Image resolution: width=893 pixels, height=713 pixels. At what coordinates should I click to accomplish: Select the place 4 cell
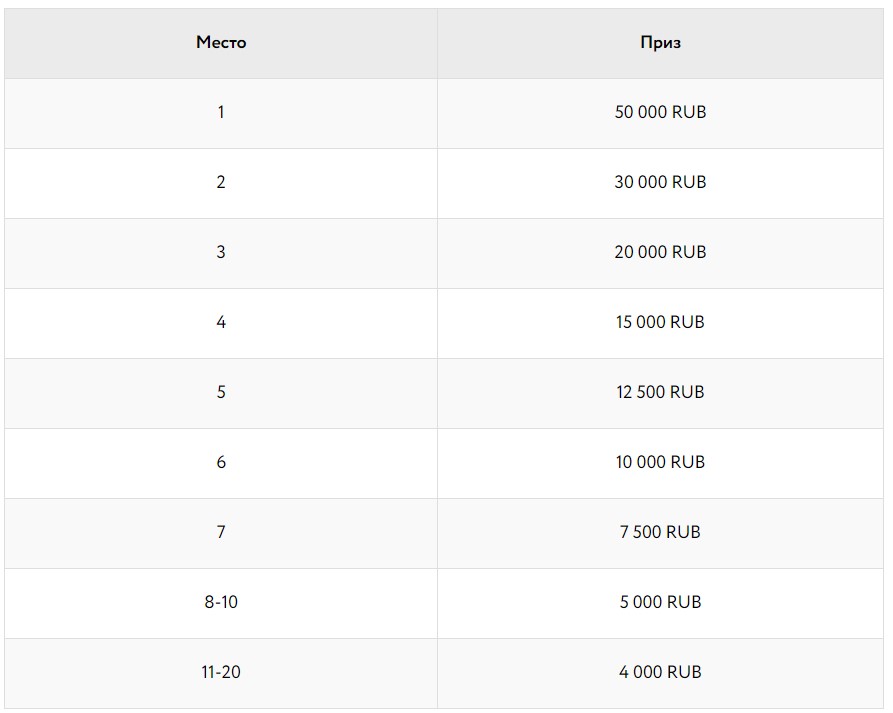pyautogui.click(x=221, y=322)
